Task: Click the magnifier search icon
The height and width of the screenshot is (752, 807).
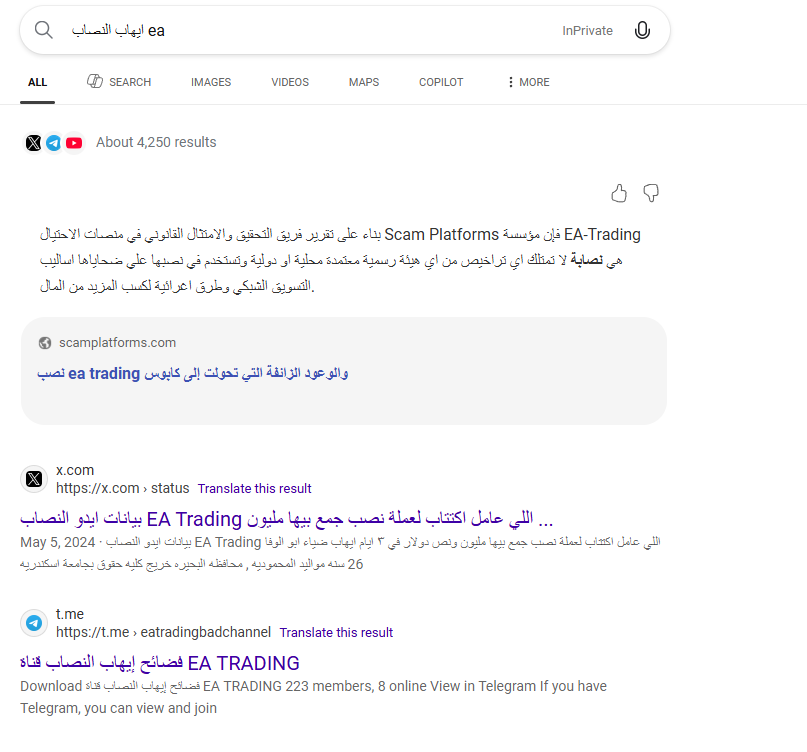Action: [44, 30]
